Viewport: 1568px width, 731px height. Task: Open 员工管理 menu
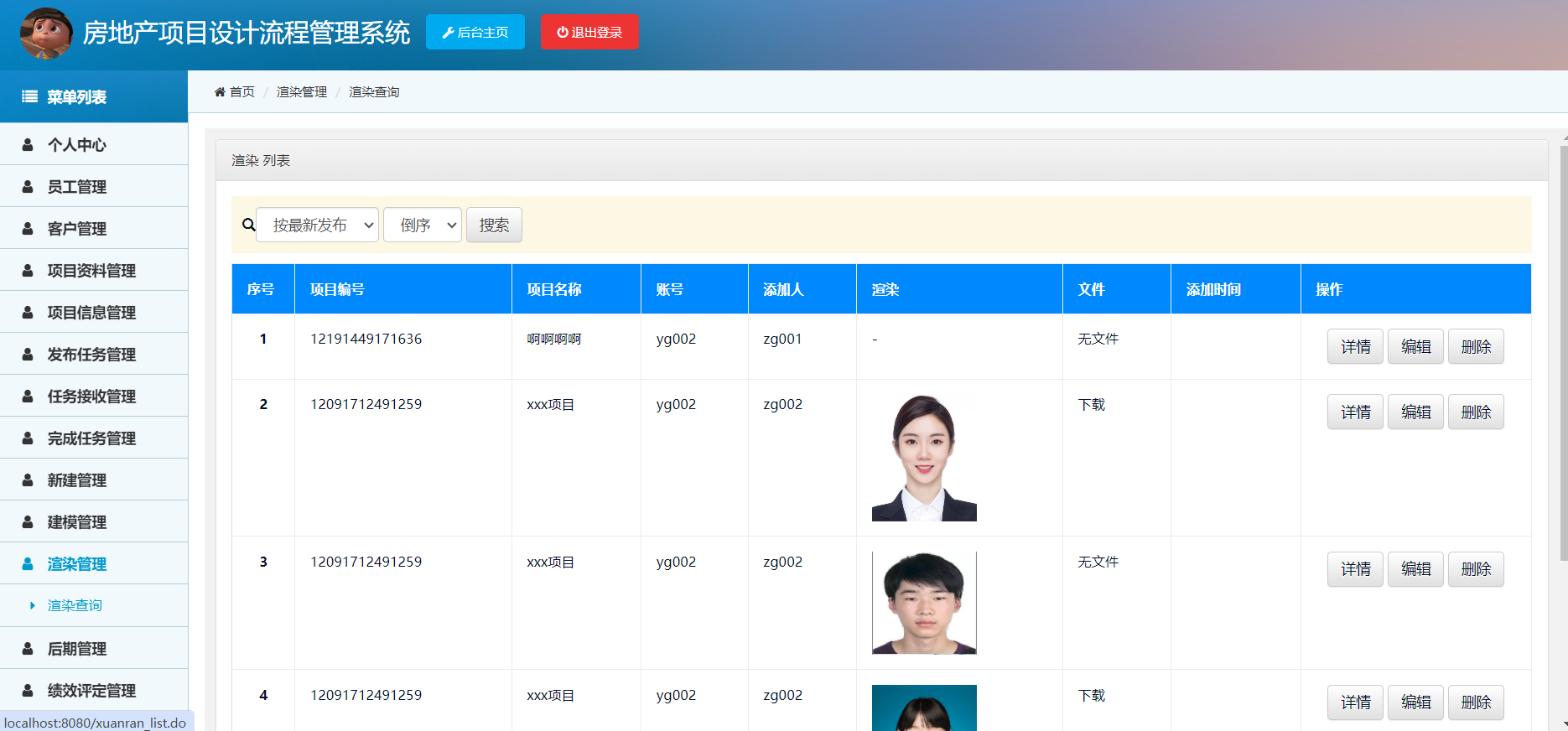pyautogui.click(x=94, y=186)
